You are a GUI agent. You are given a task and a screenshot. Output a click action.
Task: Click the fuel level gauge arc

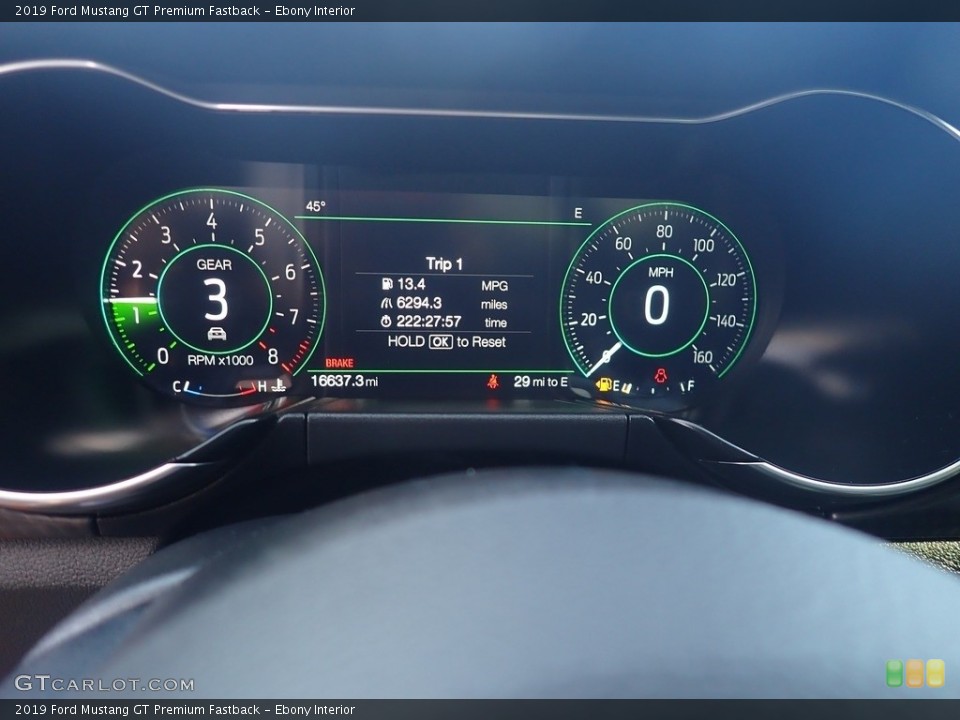coord(655,388)
